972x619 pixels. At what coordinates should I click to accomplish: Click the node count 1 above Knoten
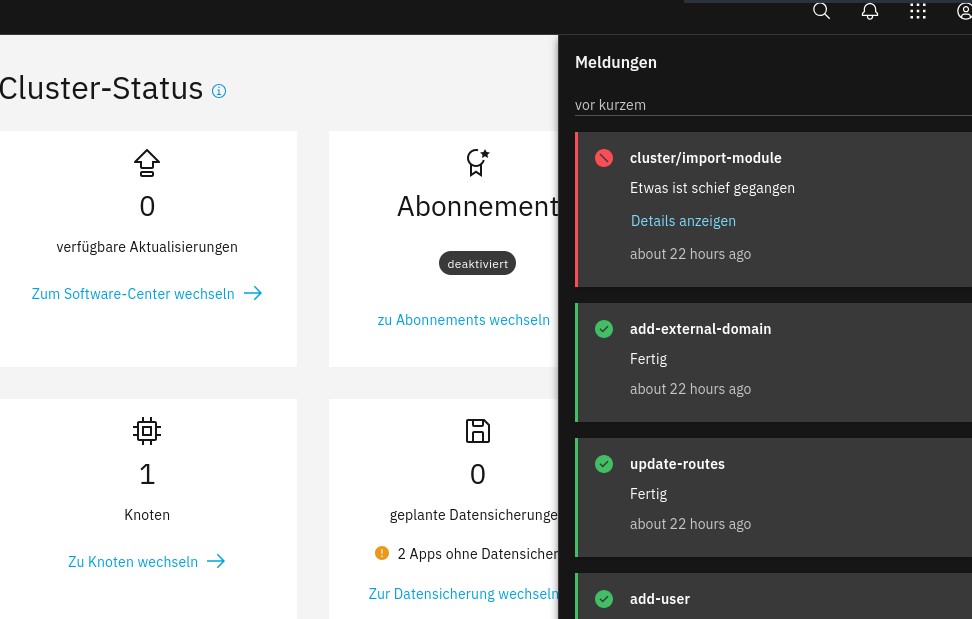click(147, 475)
